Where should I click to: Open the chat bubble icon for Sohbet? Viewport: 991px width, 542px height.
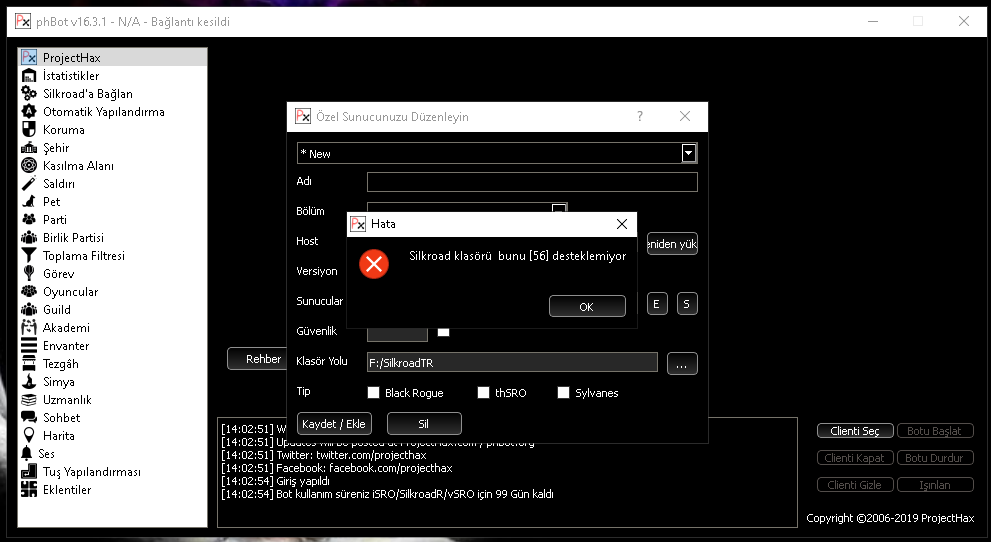pos(29,418)
